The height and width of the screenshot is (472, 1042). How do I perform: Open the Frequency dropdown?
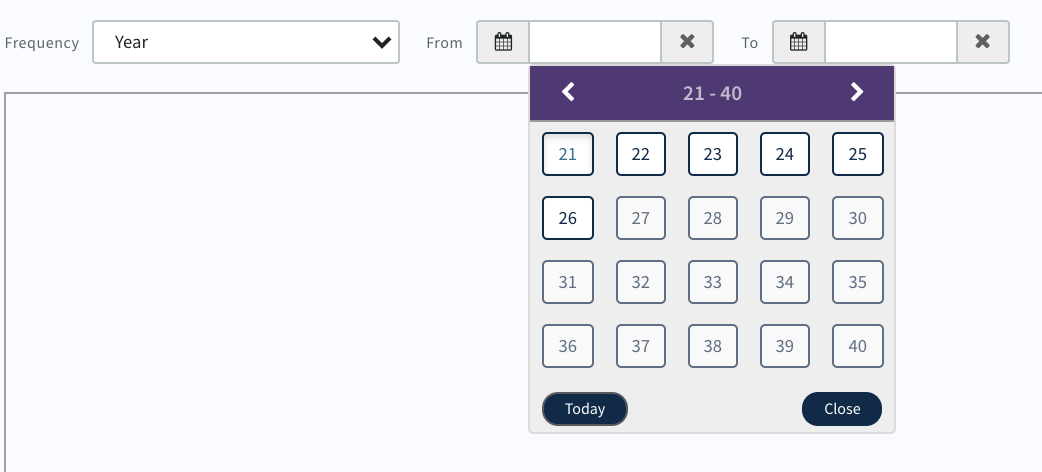point(246,42)
